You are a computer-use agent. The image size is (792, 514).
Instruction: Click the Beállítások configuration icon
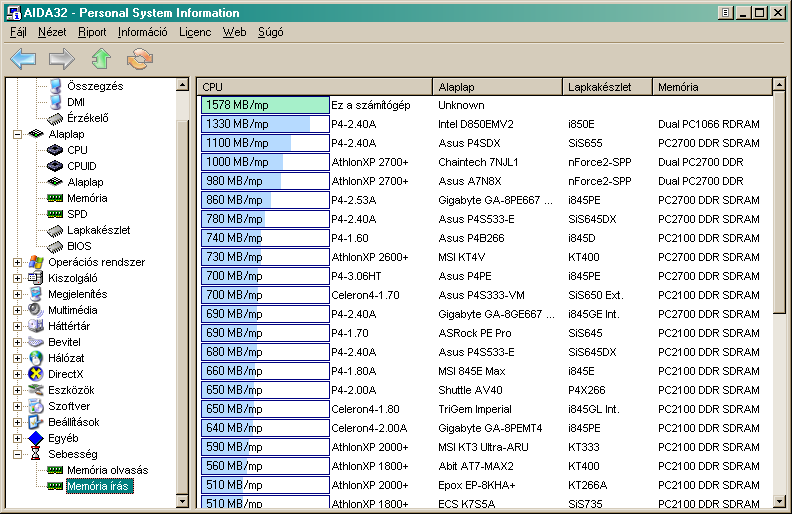(36, 422)
